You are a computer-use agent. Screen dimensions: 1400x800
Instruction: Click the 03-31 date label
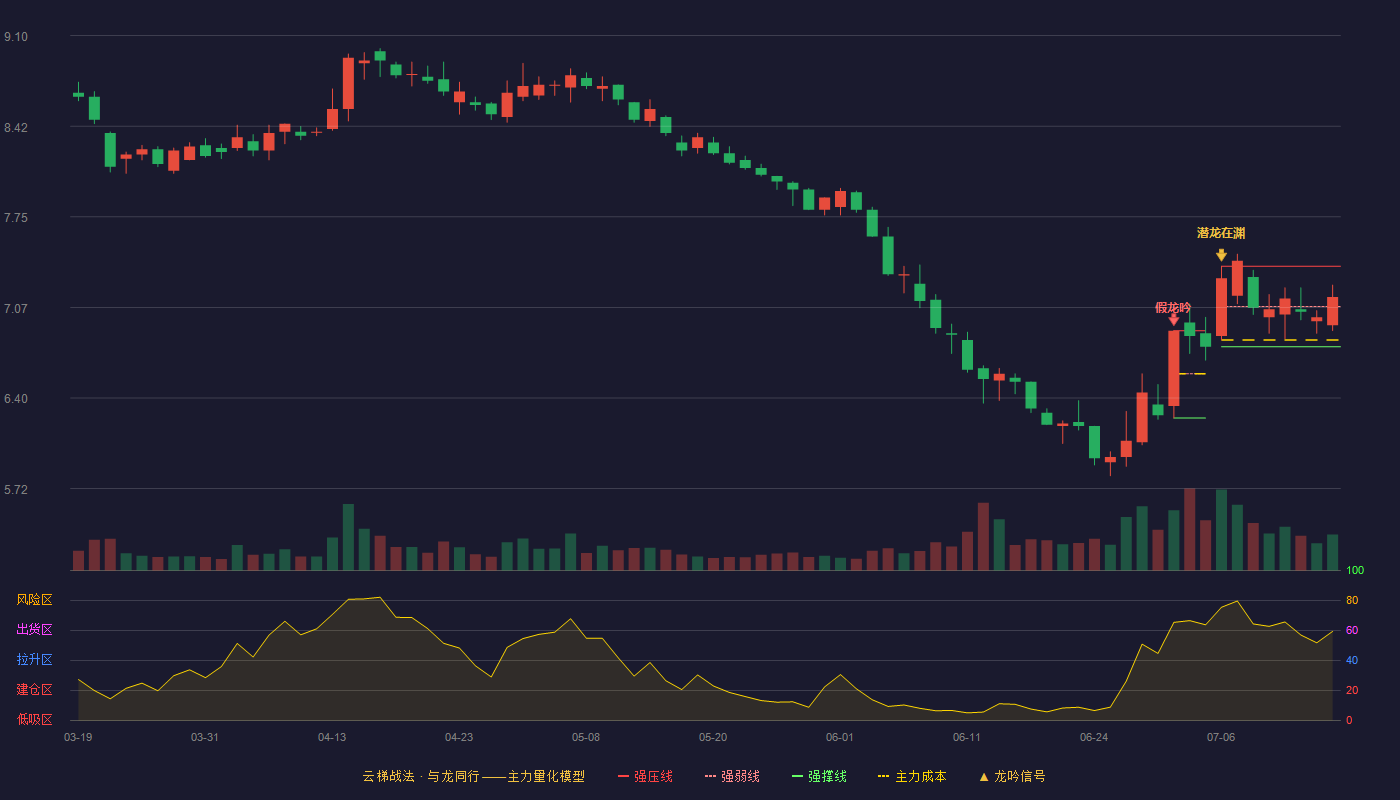tap(205, 737)
